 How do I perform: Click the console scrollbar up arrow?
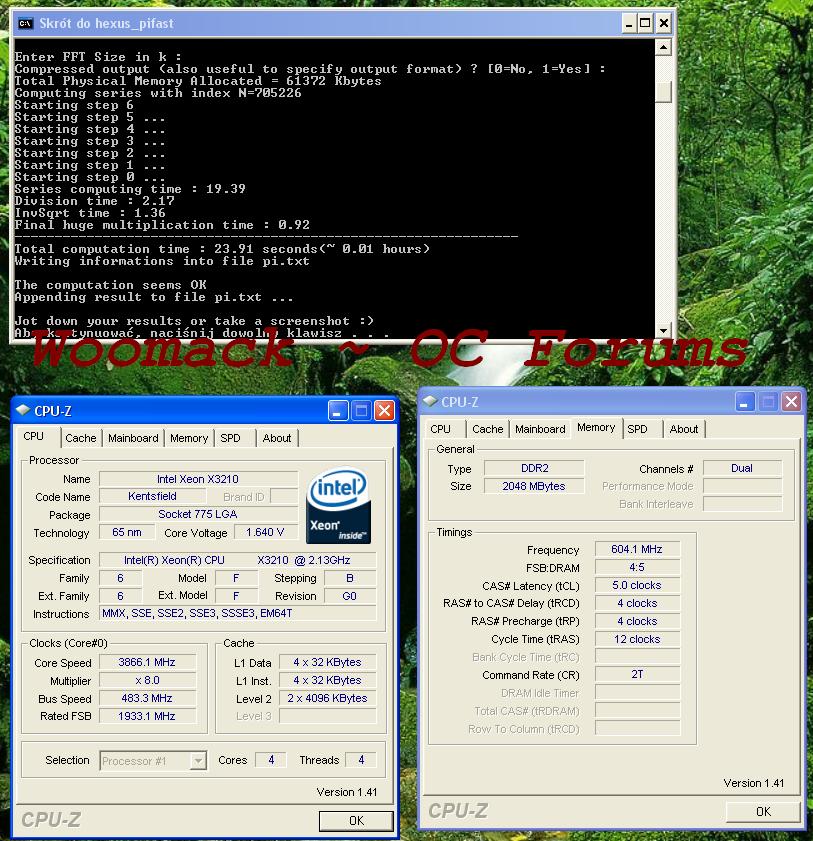click(x=663, y=48)
